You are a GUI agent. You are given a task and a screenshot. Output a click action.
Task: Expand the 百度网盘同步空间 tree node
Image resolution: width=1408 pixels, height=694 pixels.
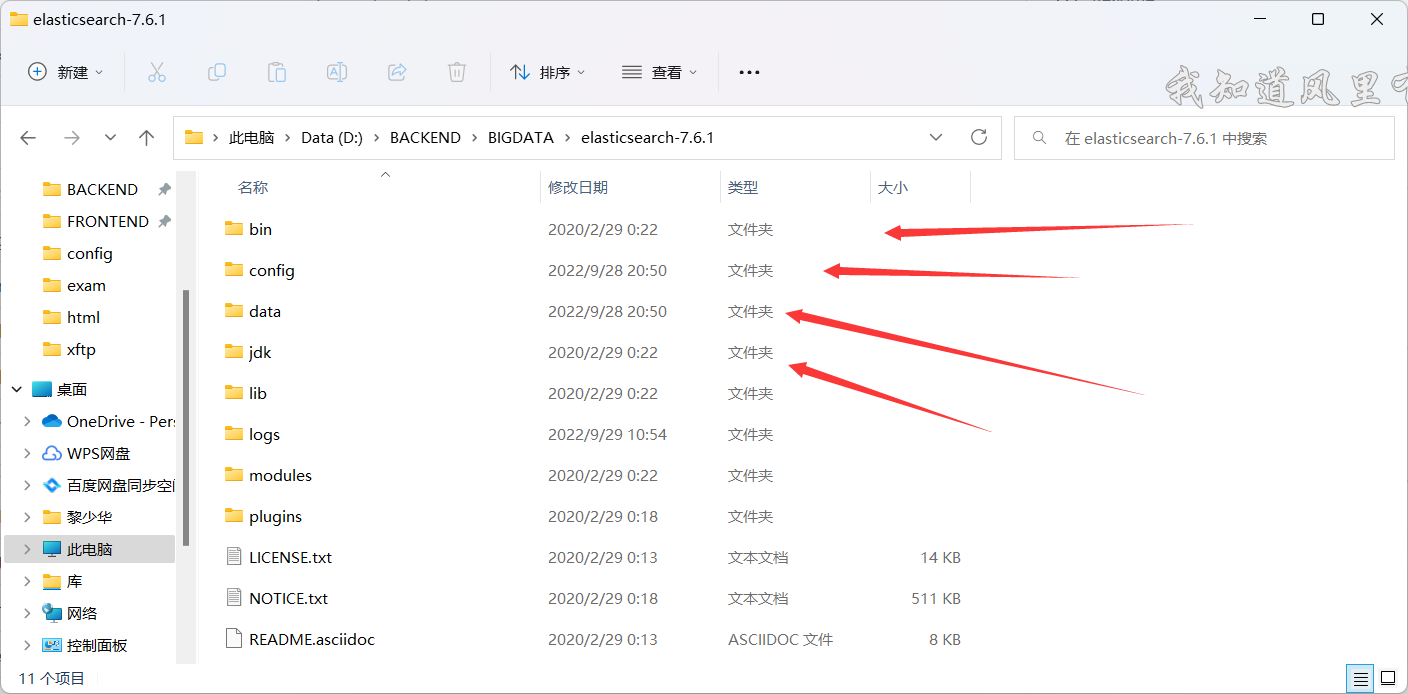point(28,485)
